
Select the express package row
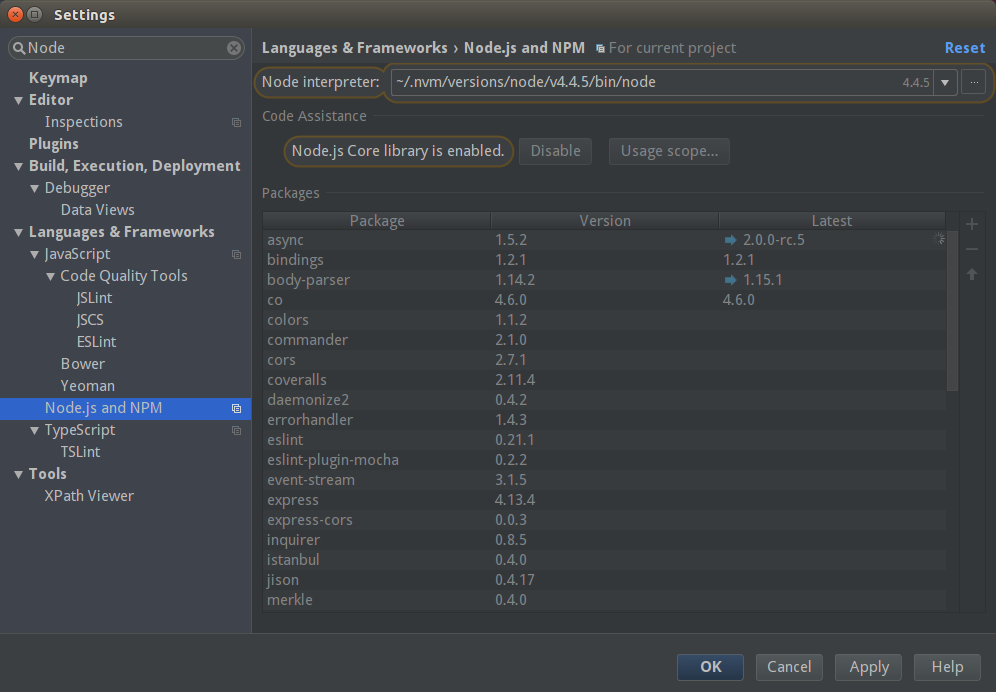pos(605,500)
